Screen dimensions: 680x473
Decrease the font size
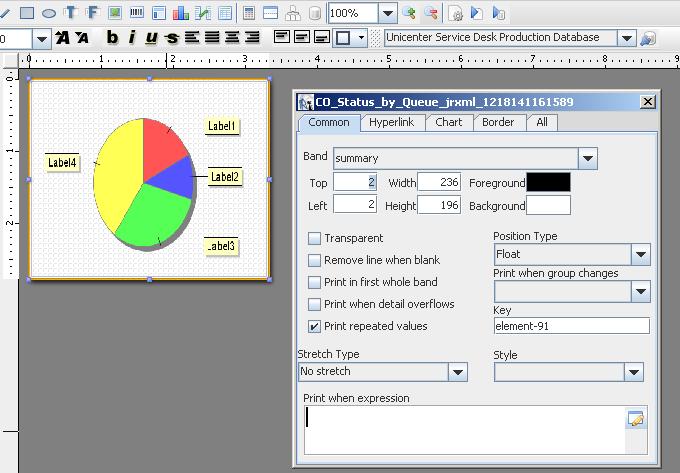coord(82,38)
